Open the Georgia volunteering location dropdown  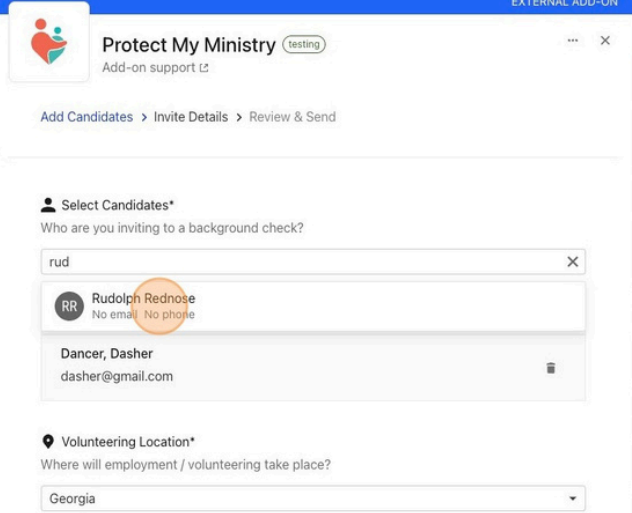click(x=313, y=498)
